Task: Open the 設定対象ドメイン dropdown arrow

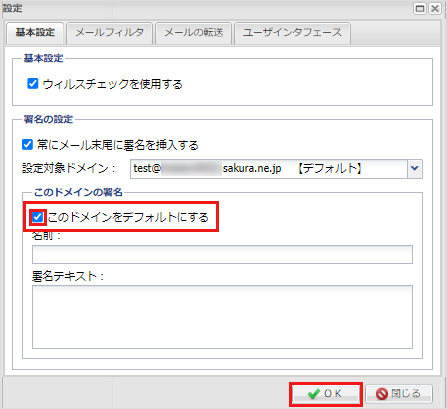Action: (x=415, y=169)
